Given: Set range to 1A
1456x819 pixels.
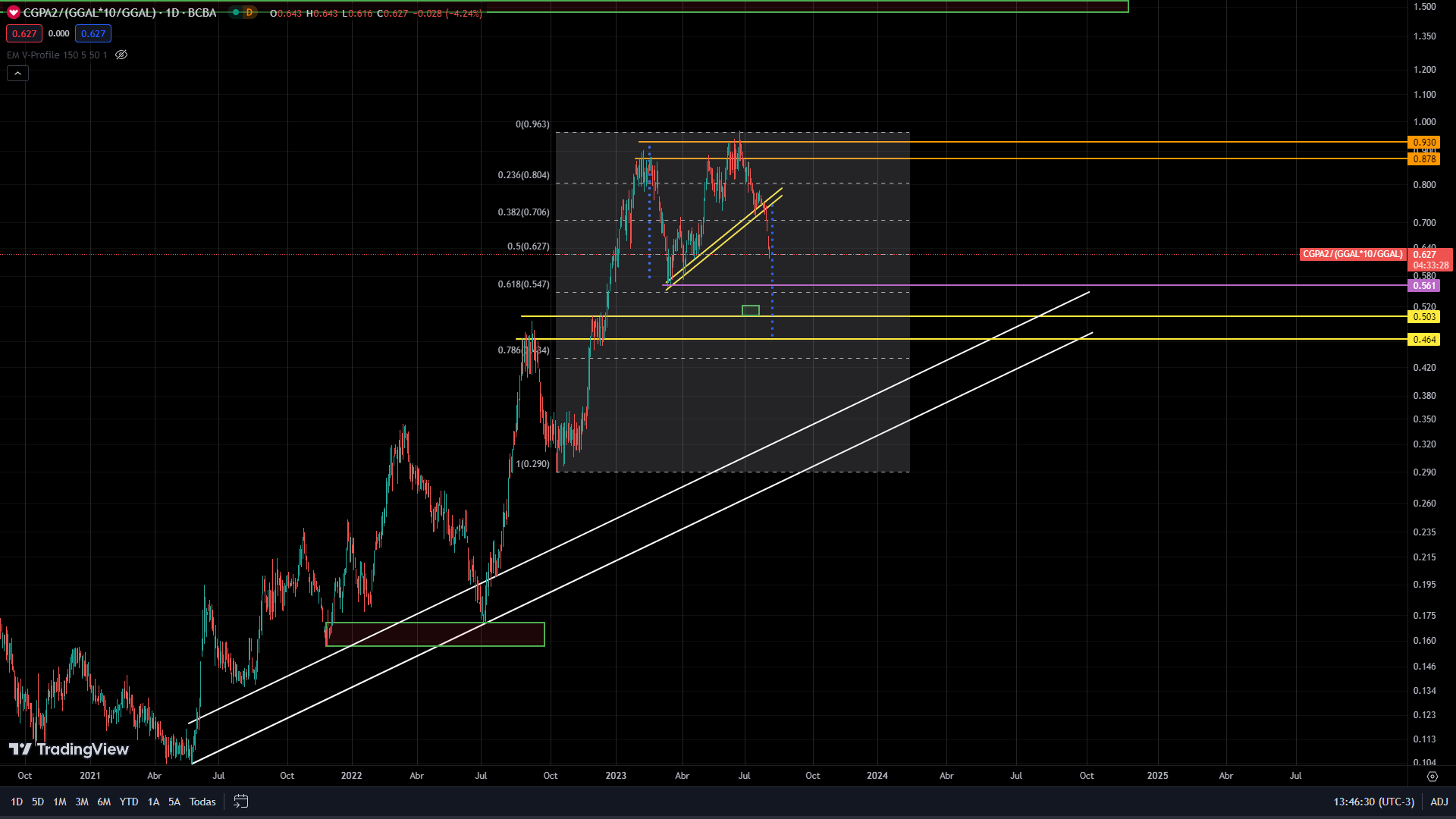Looking at the screenshot, I should 153,802.
